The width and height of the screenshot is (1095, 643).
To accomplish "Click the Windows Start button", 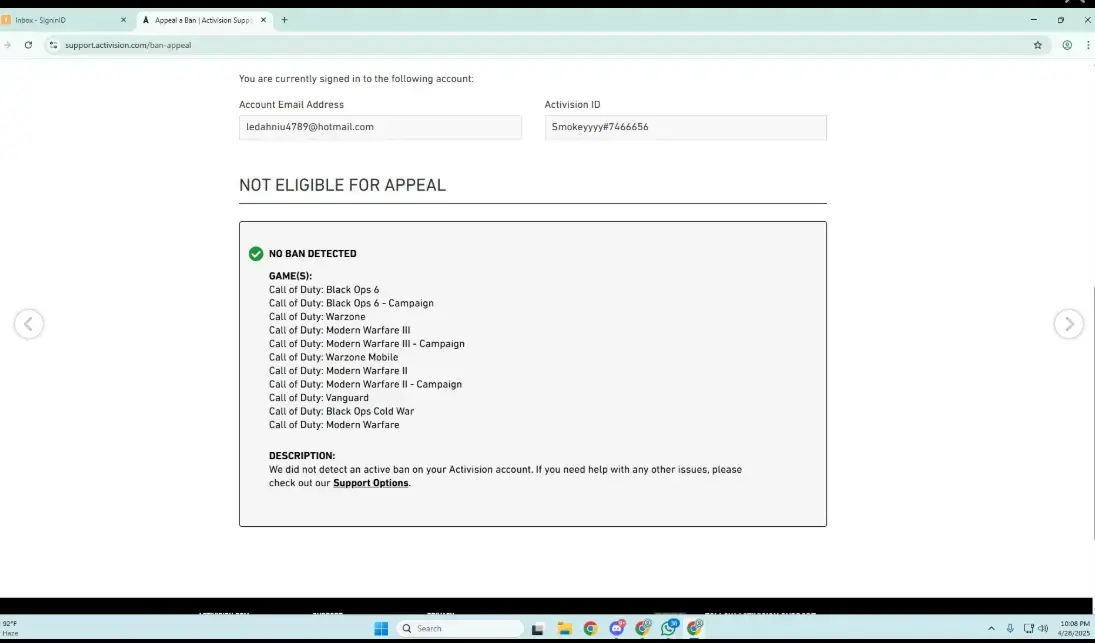I will [x=381, y=628].
